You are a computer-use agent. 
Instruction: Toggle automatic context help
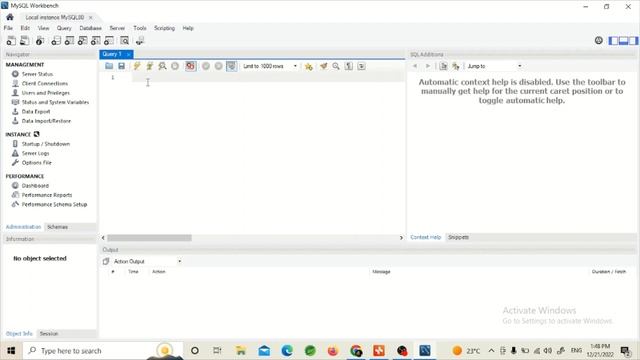tap(456, 66)
